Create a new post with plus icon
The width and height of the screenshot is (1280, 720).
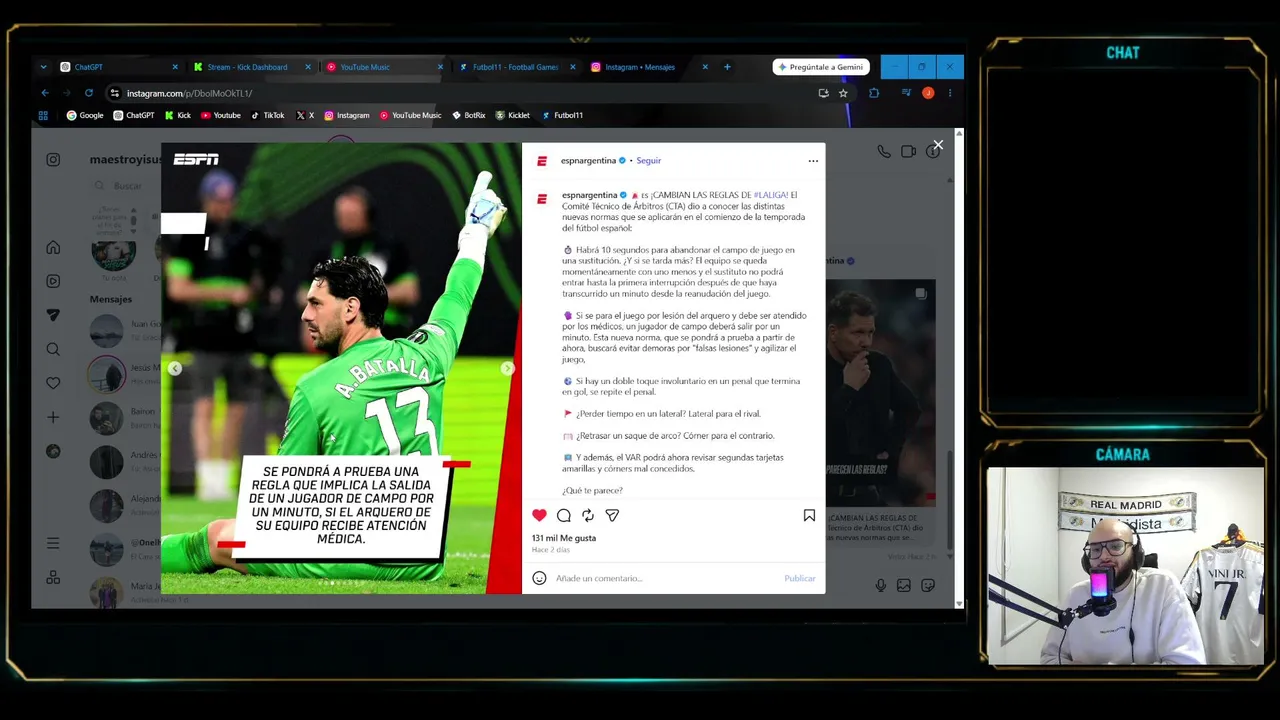[x=53, y=417]
